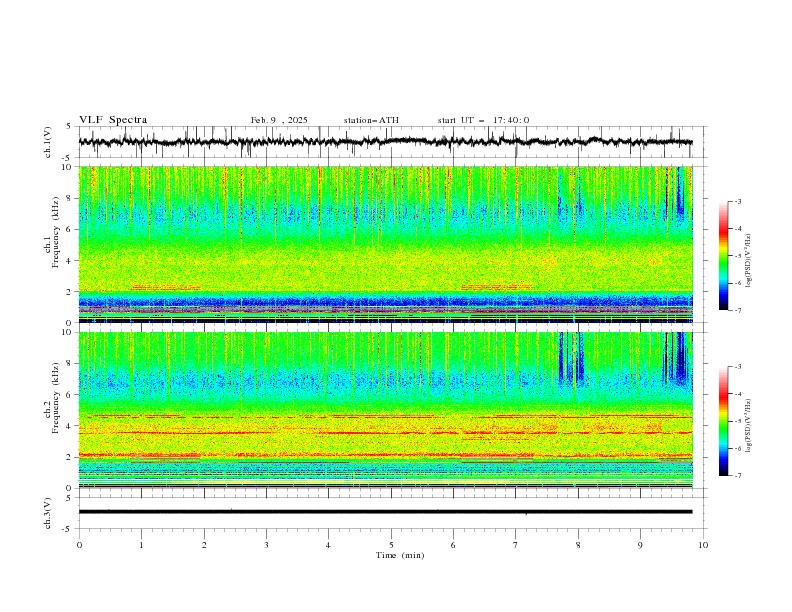
Task: Click the "station=ATH" header label
Action: [x=371, y=120]
